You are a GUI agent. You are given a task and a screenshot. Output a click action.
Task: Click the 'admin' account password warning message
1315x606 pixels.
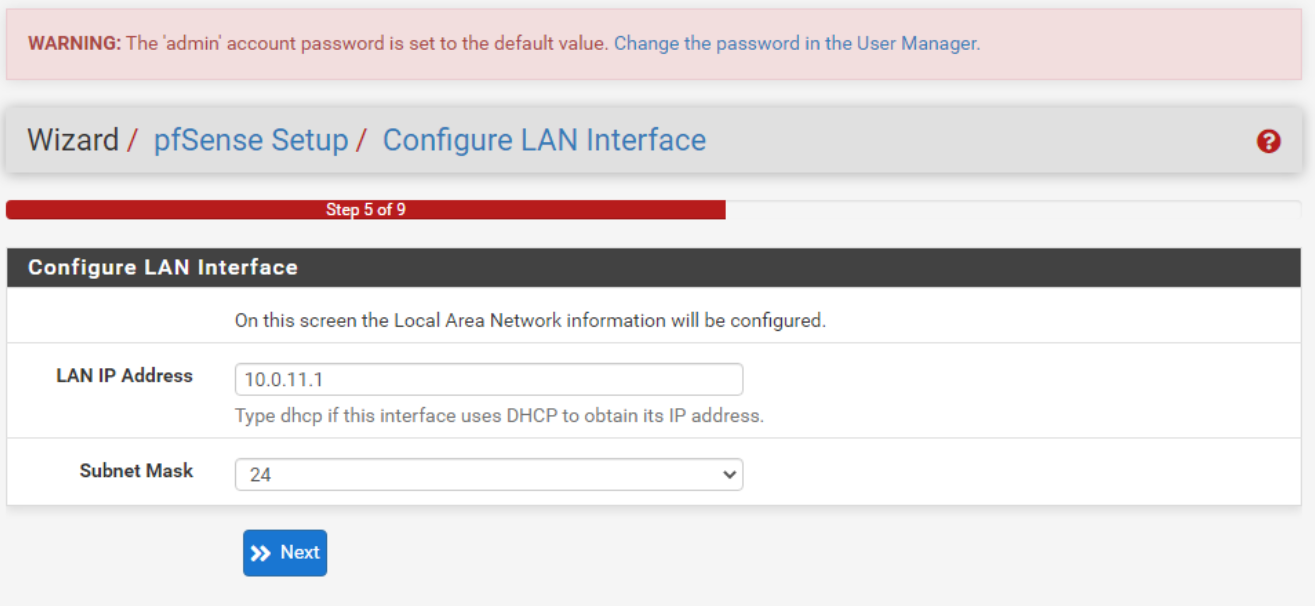(367, 44)
